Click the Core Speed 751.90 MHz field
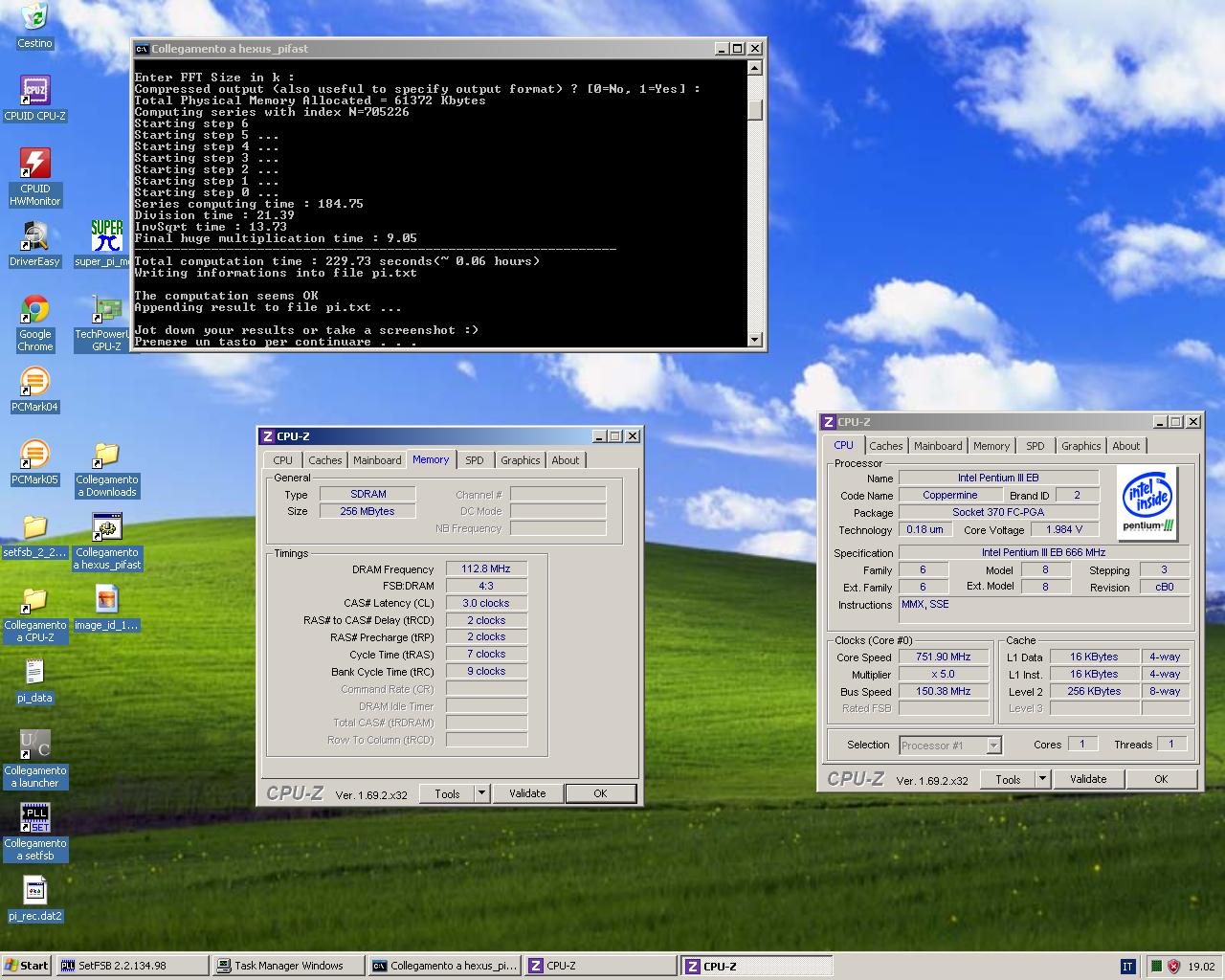1225x980 pixels. pyautogui.click(x=944, y=657)
